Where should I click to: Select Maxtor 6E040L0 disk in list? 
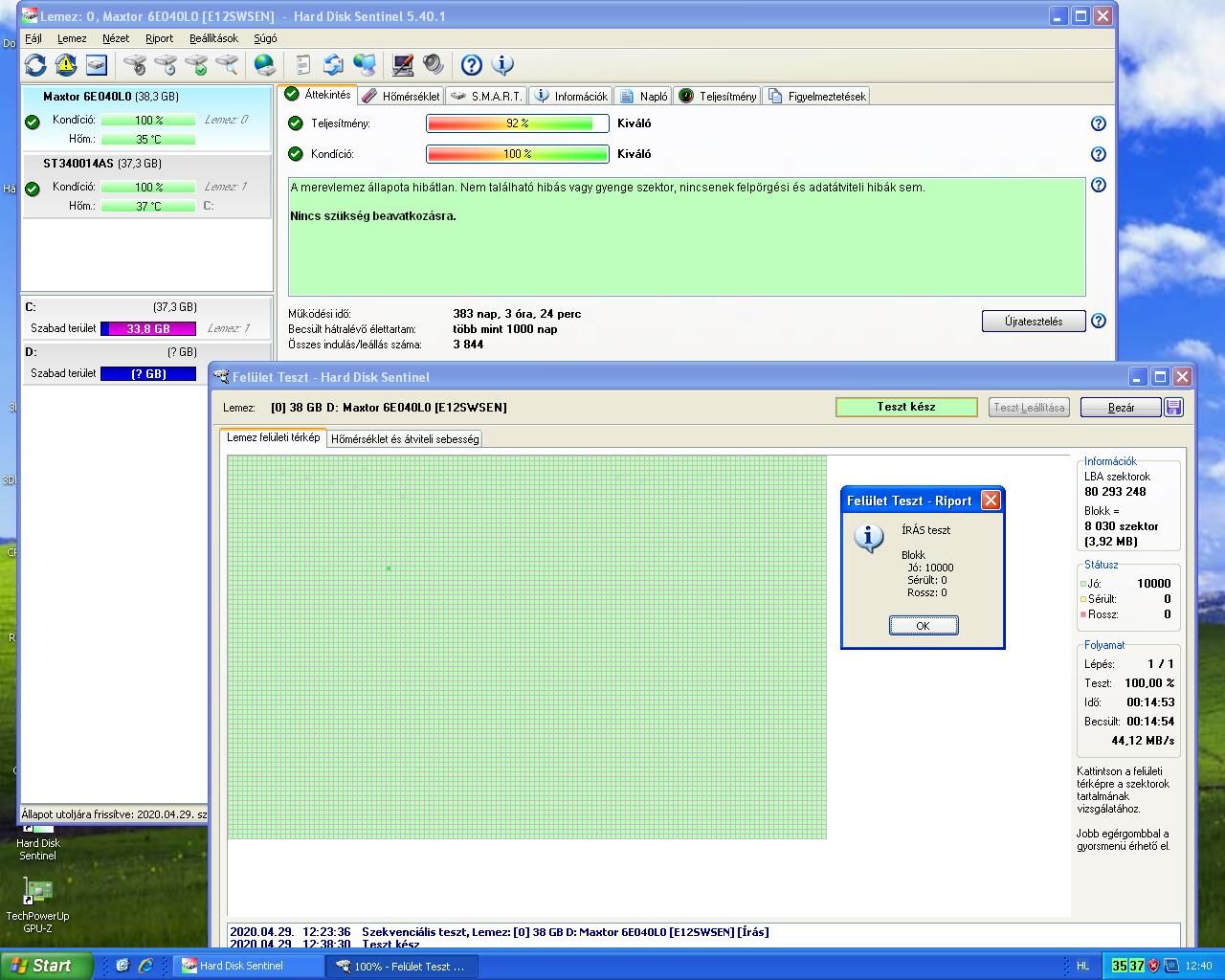[x=146, y=120]
